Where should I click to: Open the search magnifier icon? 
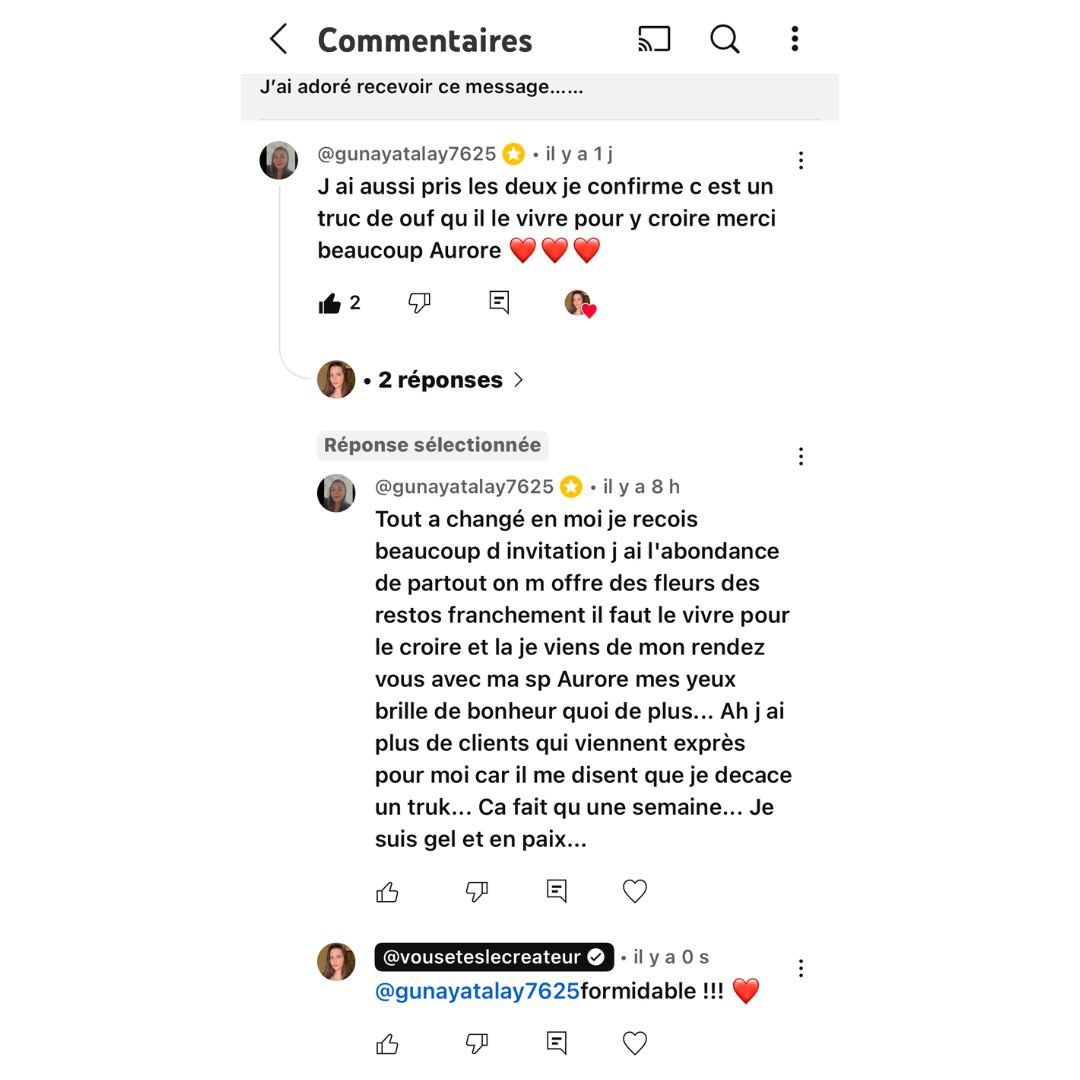[x=725, y=39]
